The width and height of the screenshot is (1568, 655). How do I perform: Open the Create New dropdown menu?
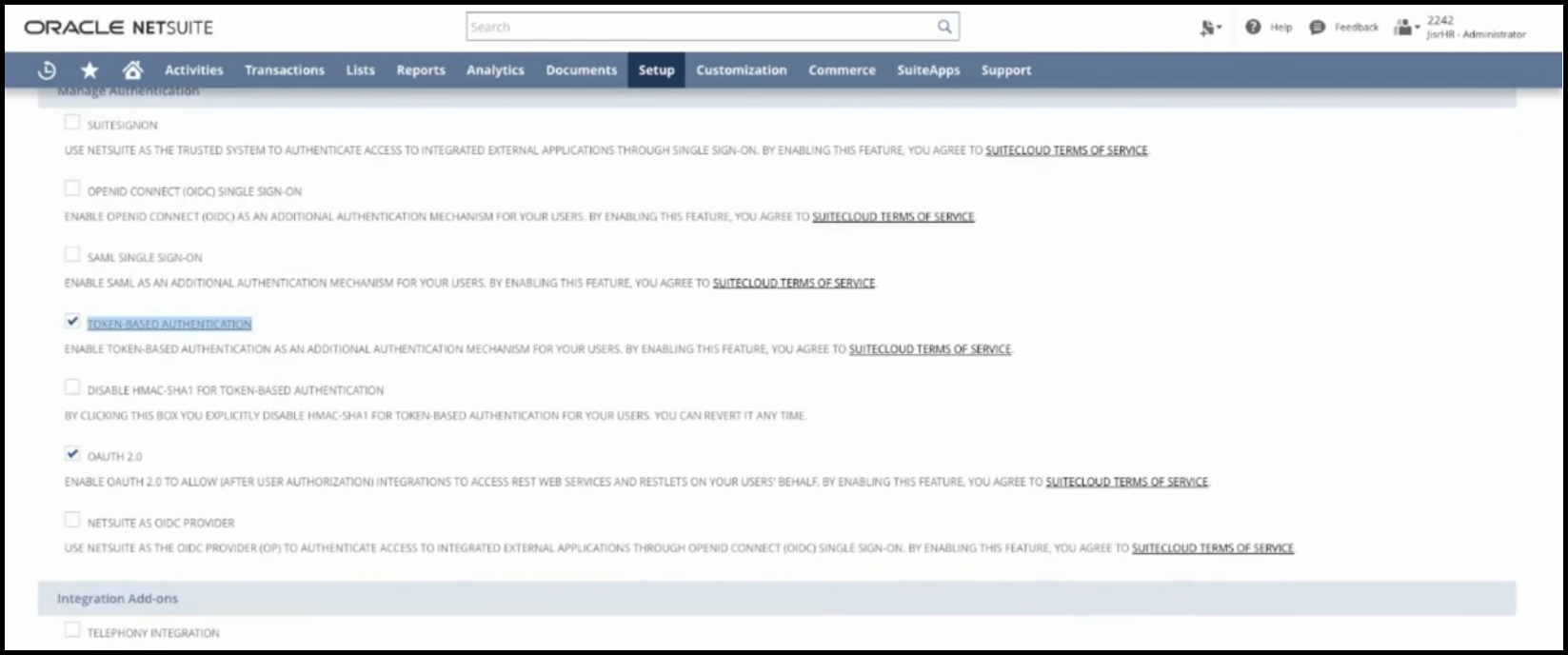point(1210,28)
